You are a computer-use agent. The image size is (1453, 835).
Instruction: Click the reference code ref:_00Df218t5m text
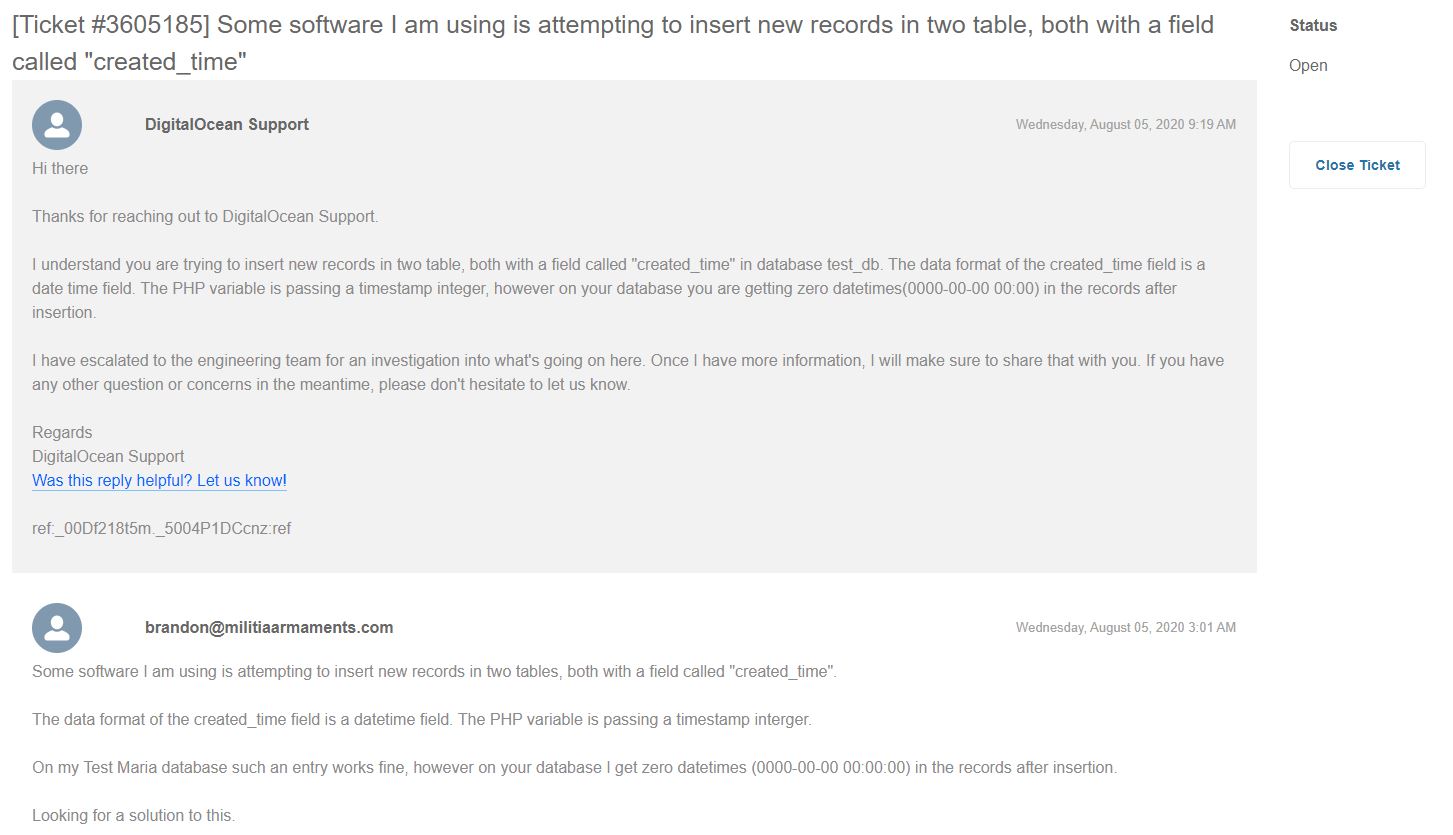162,529
